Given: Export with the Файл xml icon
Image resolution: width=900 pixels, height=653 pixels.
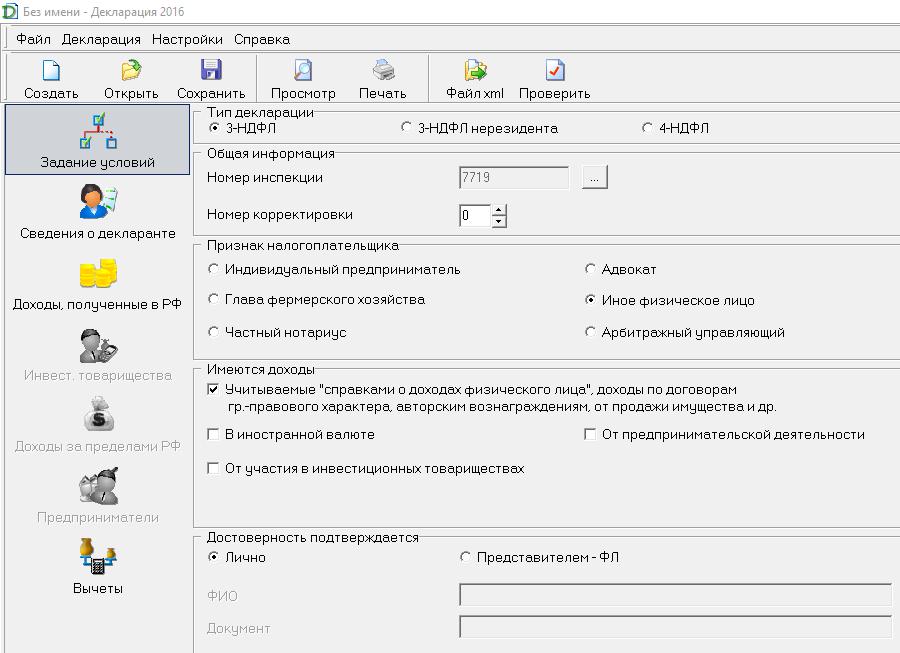Looking at the screenshot, I should tap(475, 70).
